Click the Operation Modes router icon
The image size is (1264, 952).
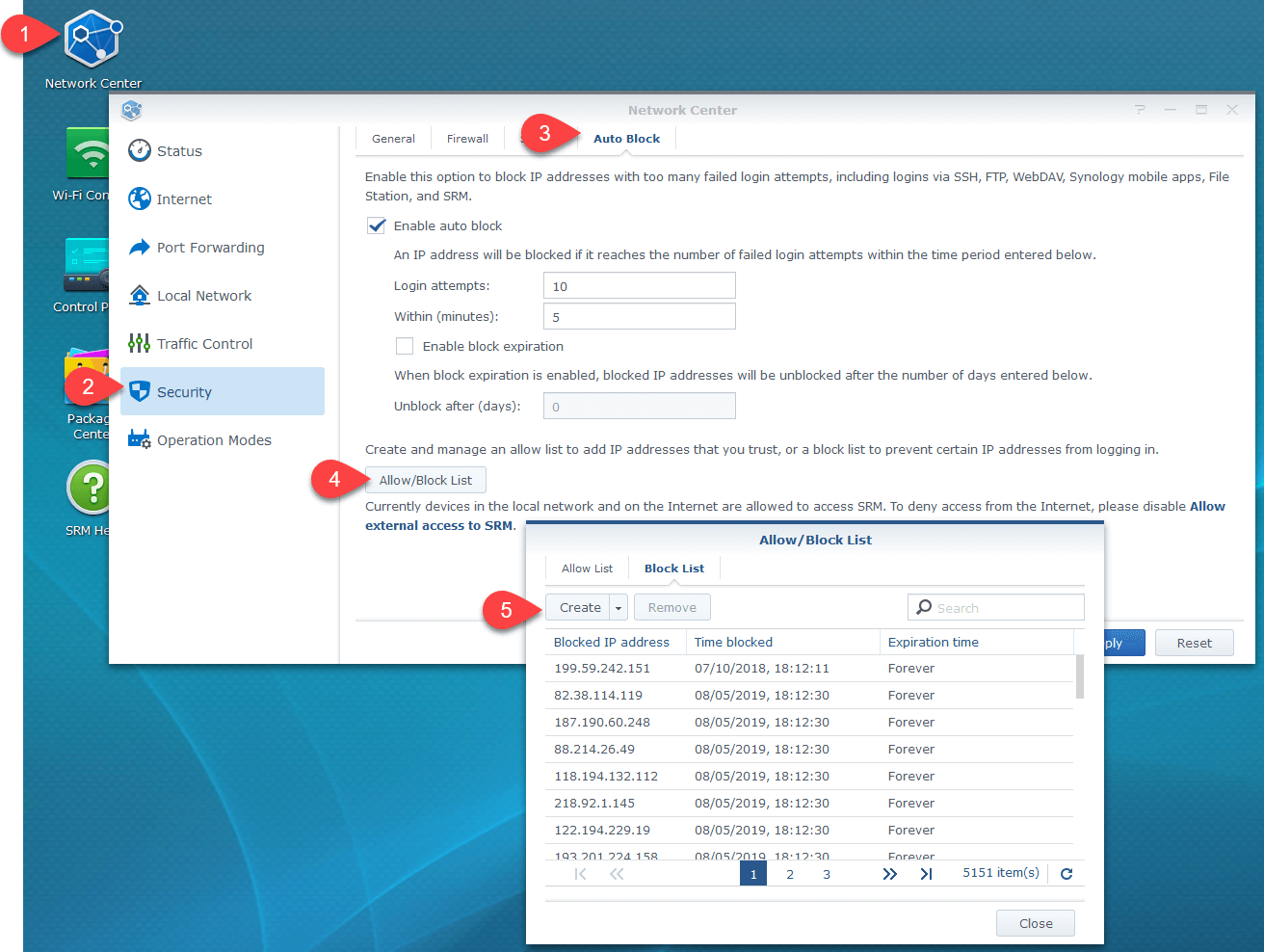[x=140, y=439]
